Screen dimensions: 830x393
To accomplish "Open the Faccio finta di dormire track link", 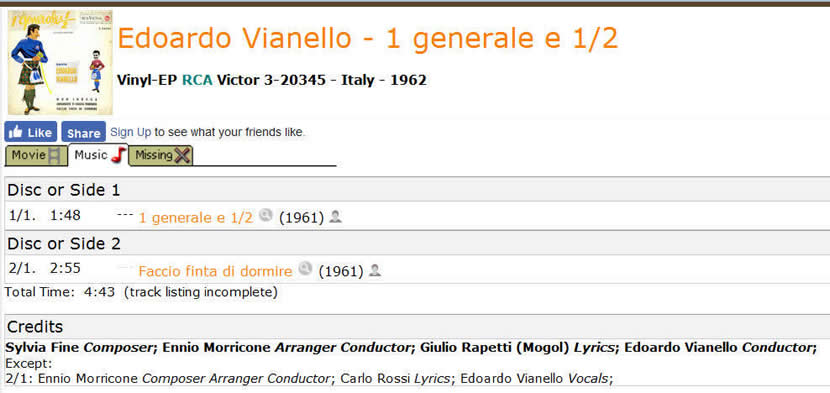I will pos(215,271).
